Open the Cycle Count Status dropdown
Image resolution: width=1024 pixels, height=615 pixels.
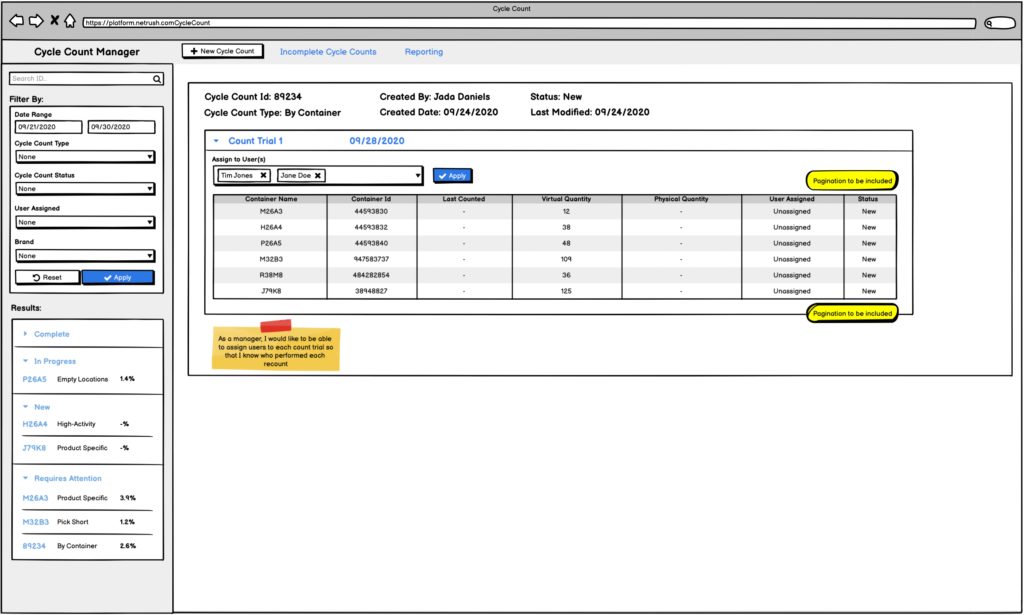85,188
